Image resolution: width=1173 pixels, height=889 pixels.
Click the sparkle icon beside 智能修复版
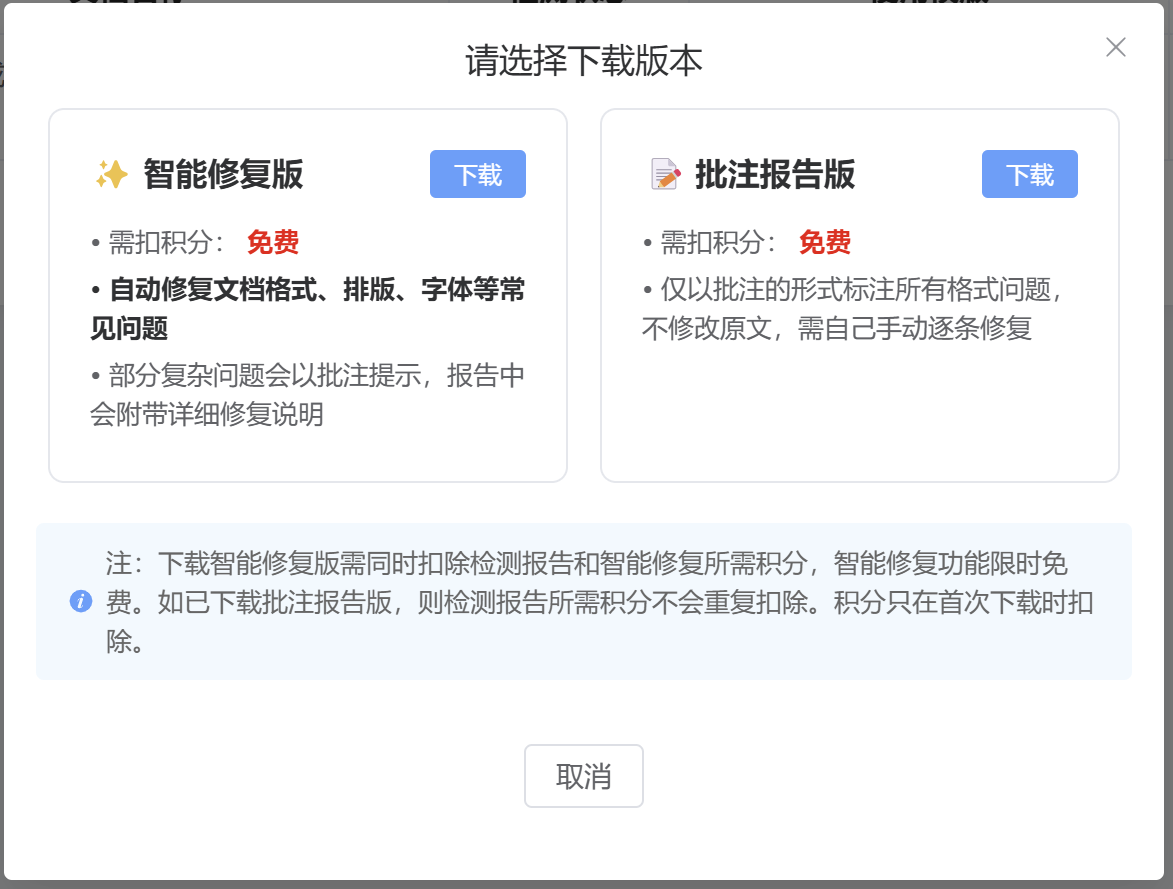[111, 175]
